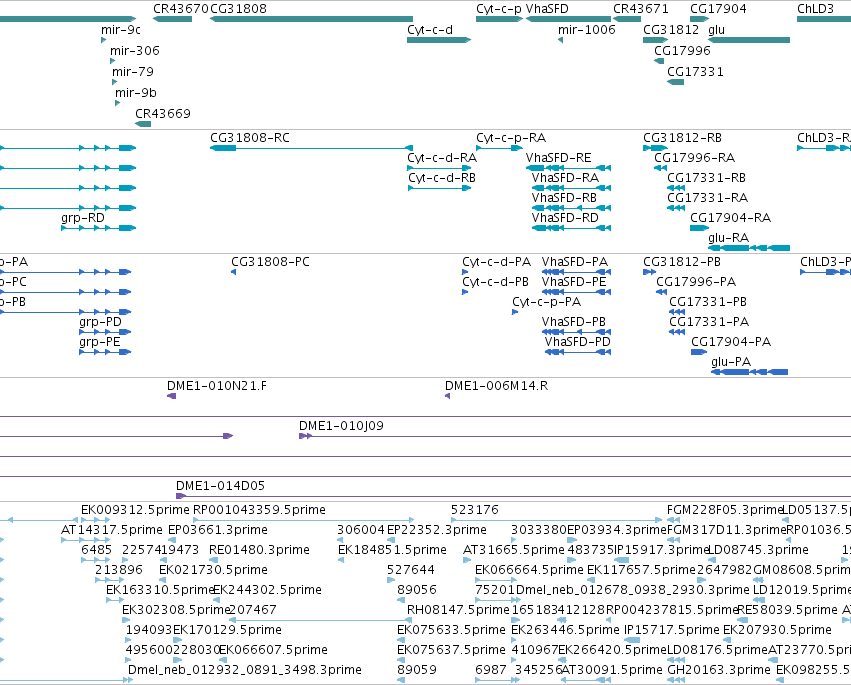
Task: Open the EK207930.5prime EST label
Action: tap(777, 630)
